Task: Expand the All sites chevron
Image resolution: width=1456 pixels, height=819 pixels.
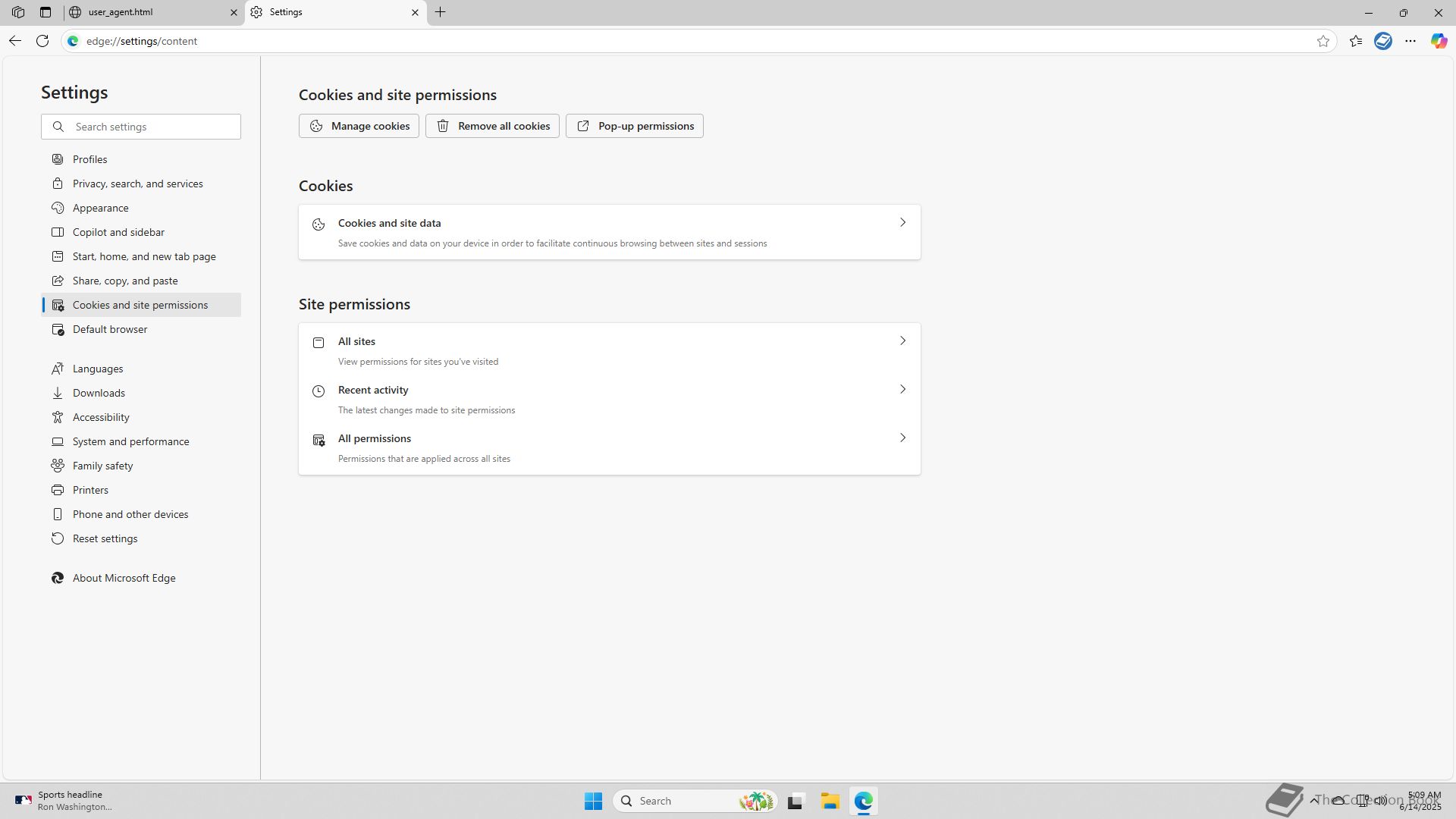Action: 902,340
